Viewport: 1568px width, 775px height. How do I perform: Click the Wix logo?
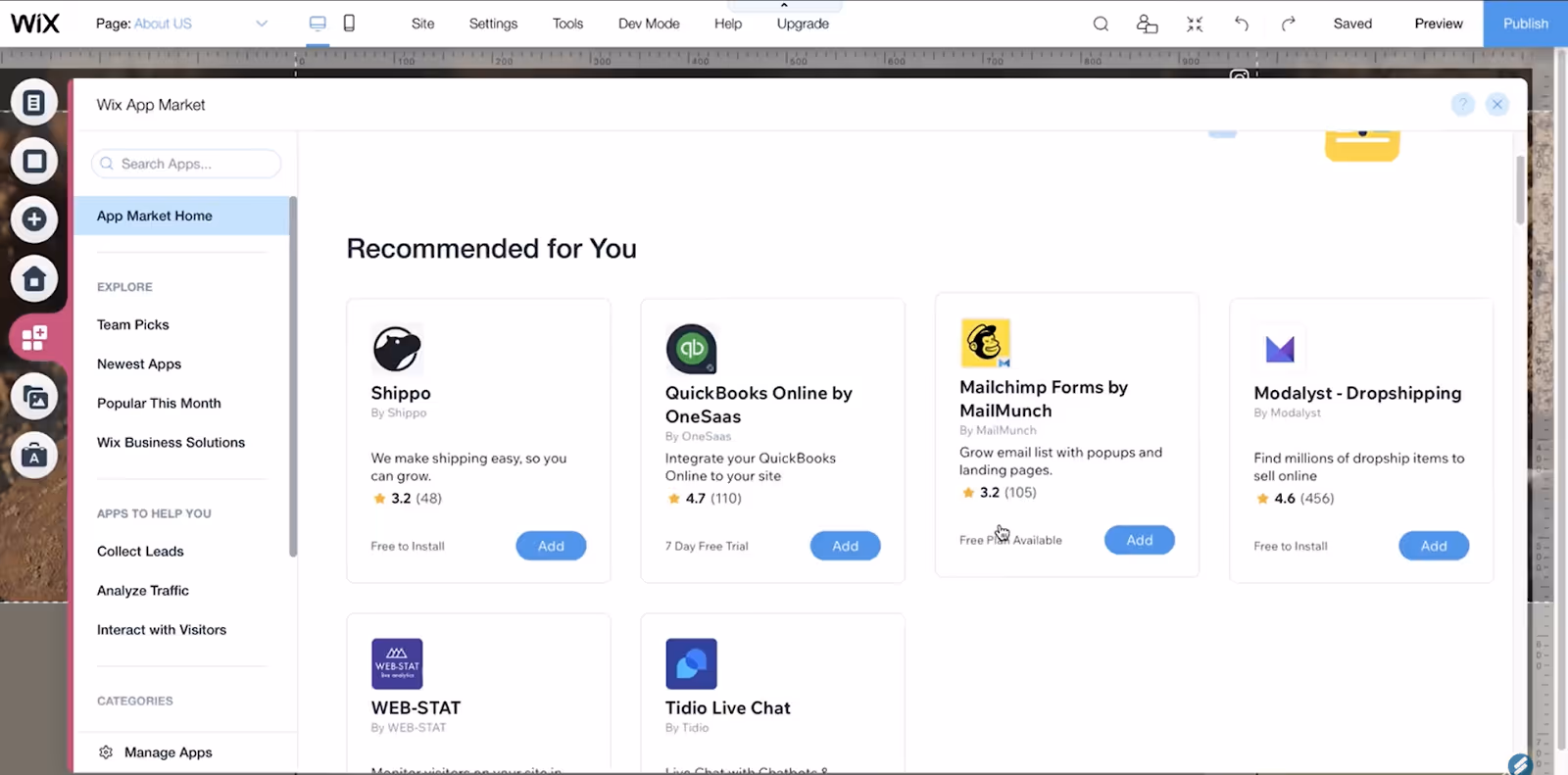point(35,24)
